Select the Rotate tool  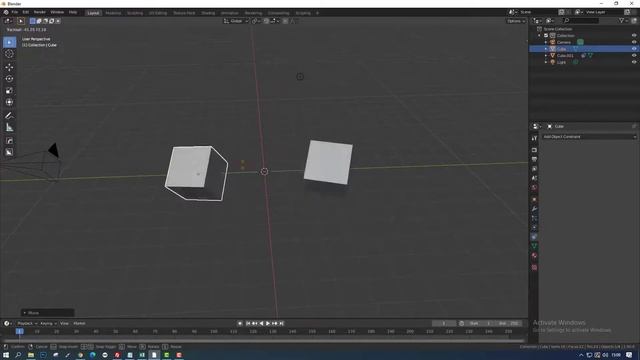(9, 78)
